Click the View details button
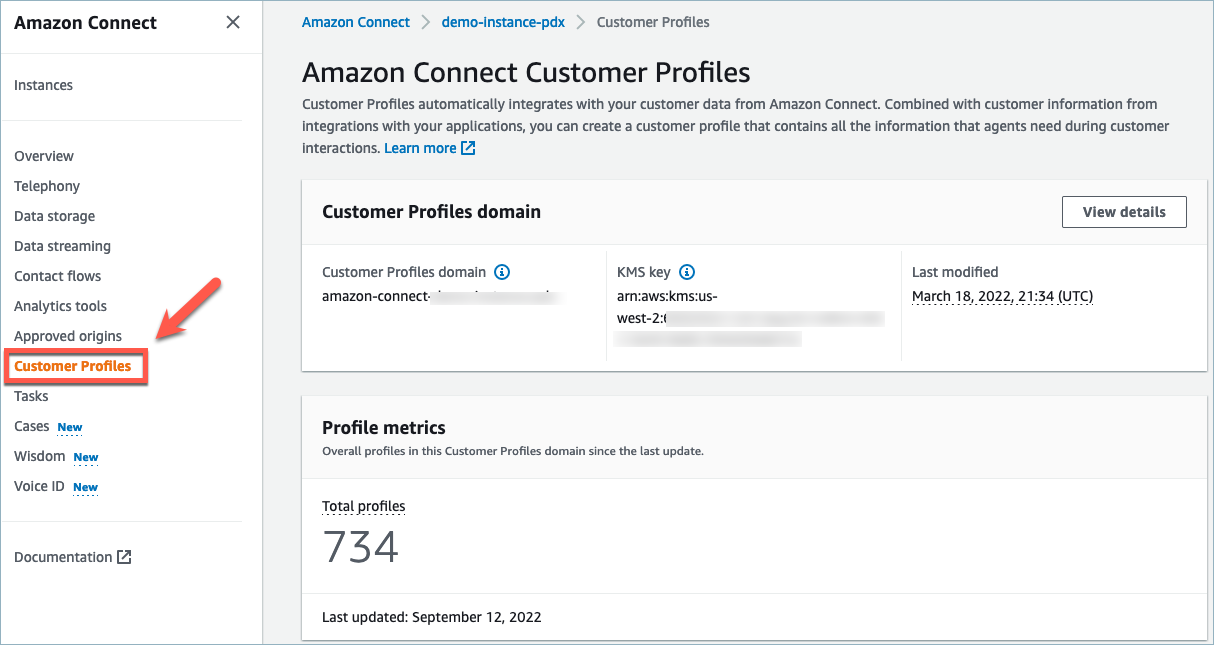 1124,211
